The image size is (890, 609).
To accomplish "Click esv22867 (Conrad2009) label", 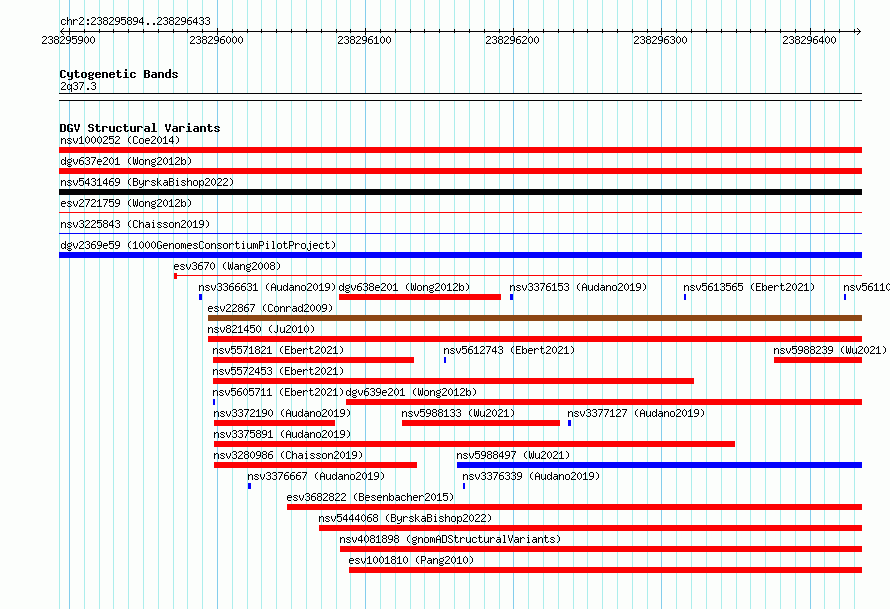I will click(x=270, y=308).
